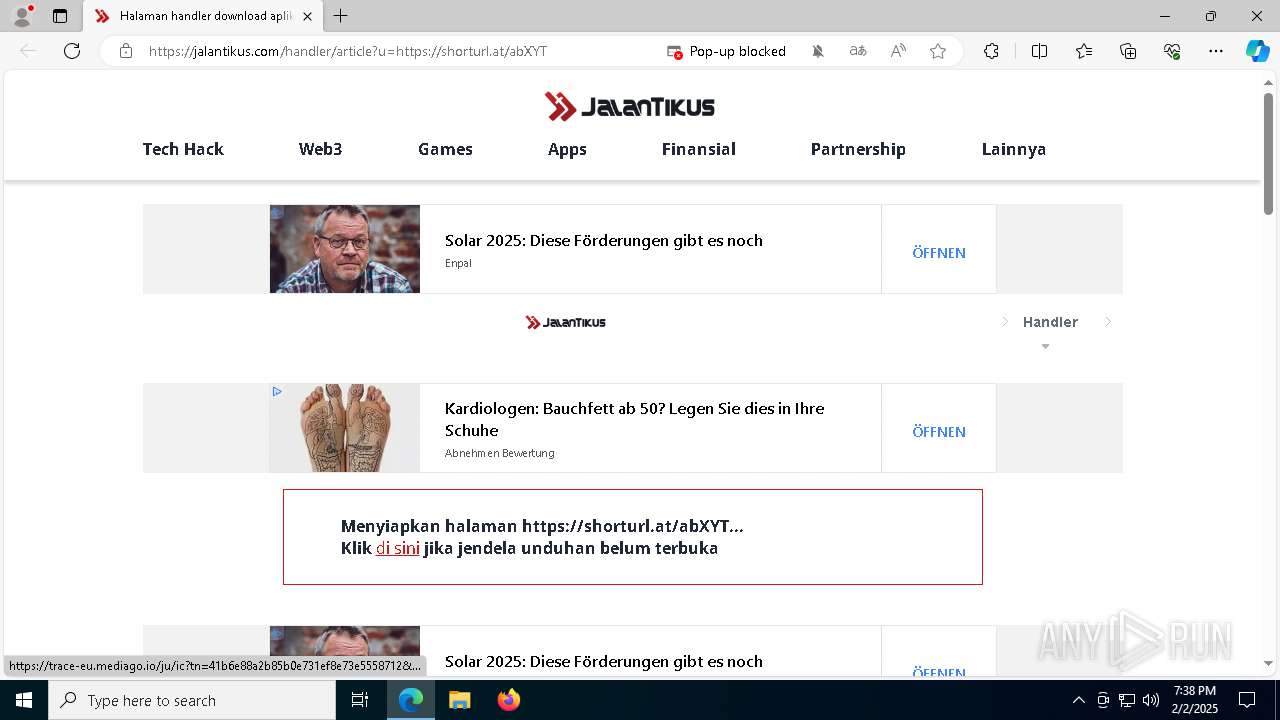Click Kardiologen Bauchfett ad headline

coord(634,419)
